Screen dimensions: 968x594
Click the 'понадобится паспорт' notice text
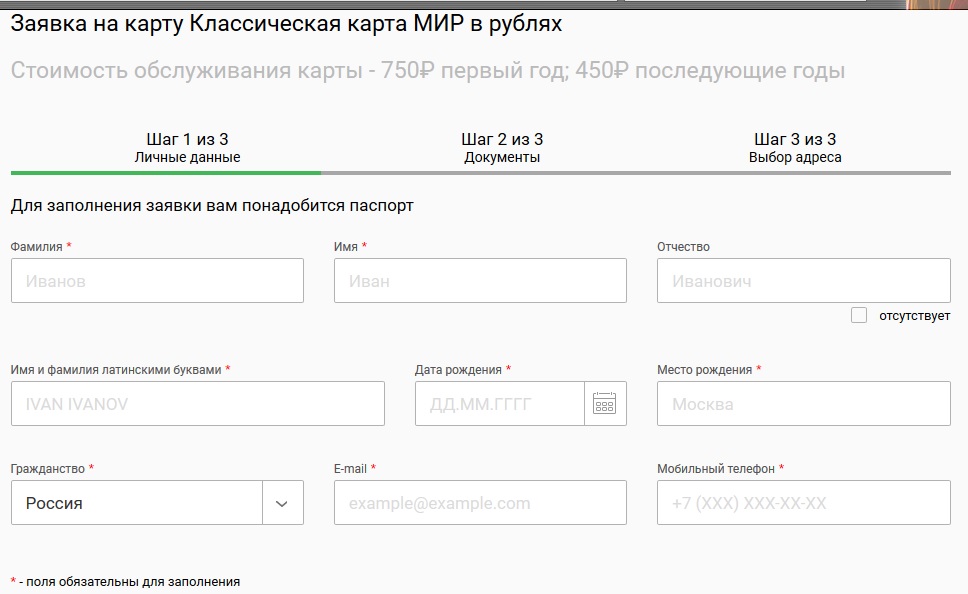(x=212, y=206)
